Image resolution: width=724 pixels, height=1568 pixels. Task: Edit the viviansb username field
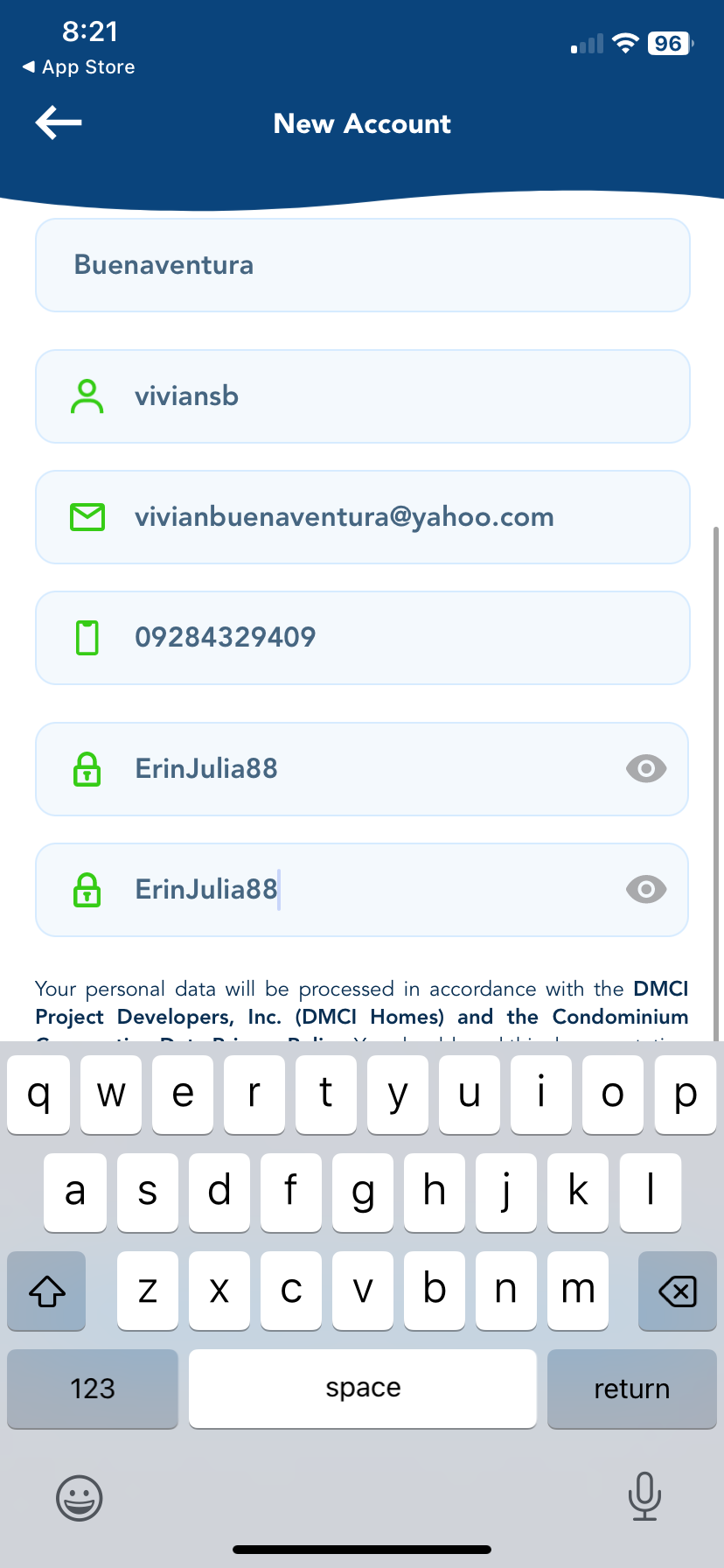393,396
